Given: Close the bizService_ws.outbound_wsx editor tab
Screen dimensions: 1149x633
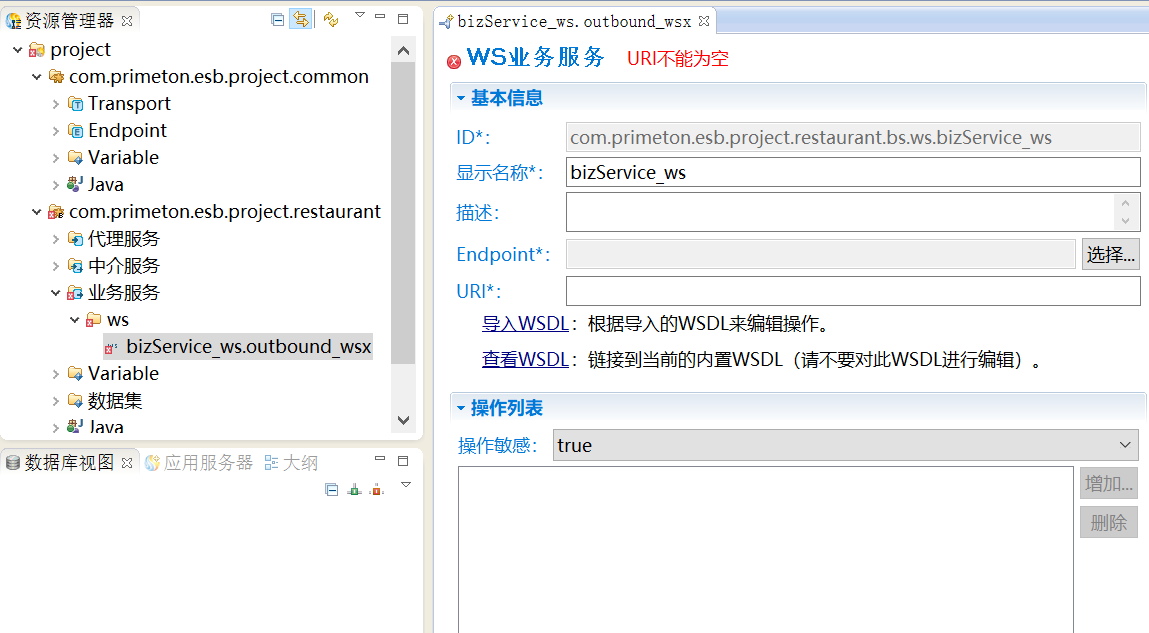Looking at the screenshot, I should coord(703,21).
